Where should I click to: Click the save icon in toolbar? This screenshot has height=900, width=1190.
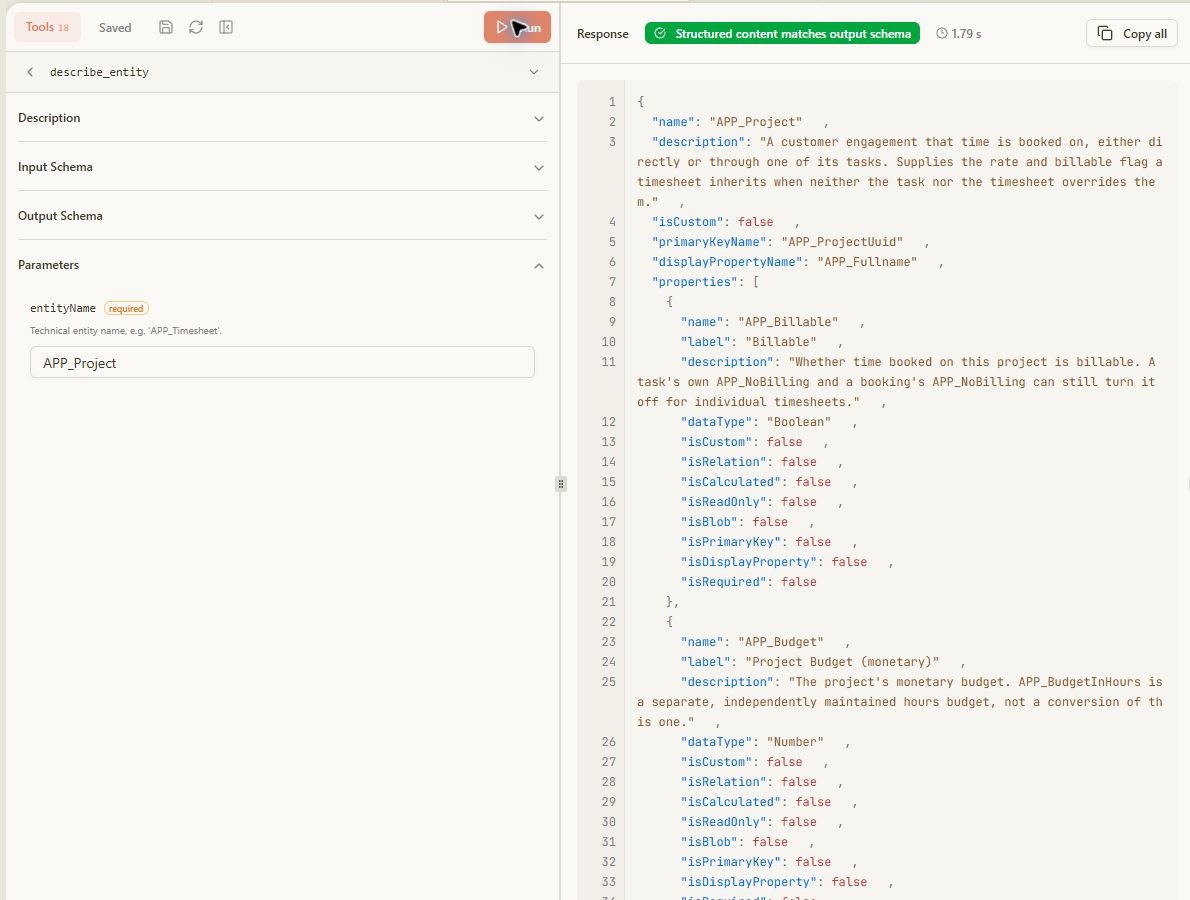coord(165,27)
